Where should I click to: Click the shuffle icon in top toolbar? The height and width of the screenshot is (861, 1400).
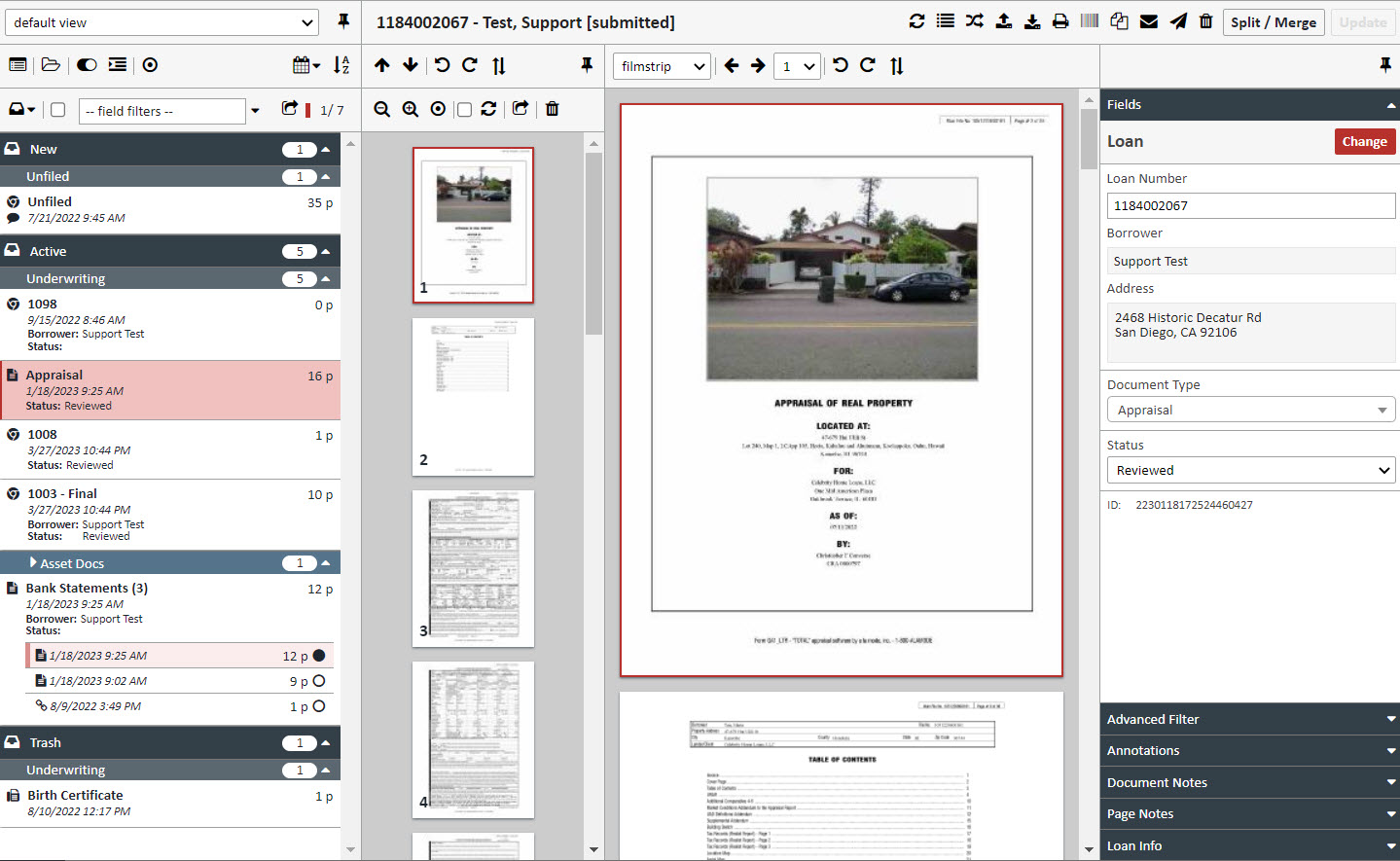(974, 21)
